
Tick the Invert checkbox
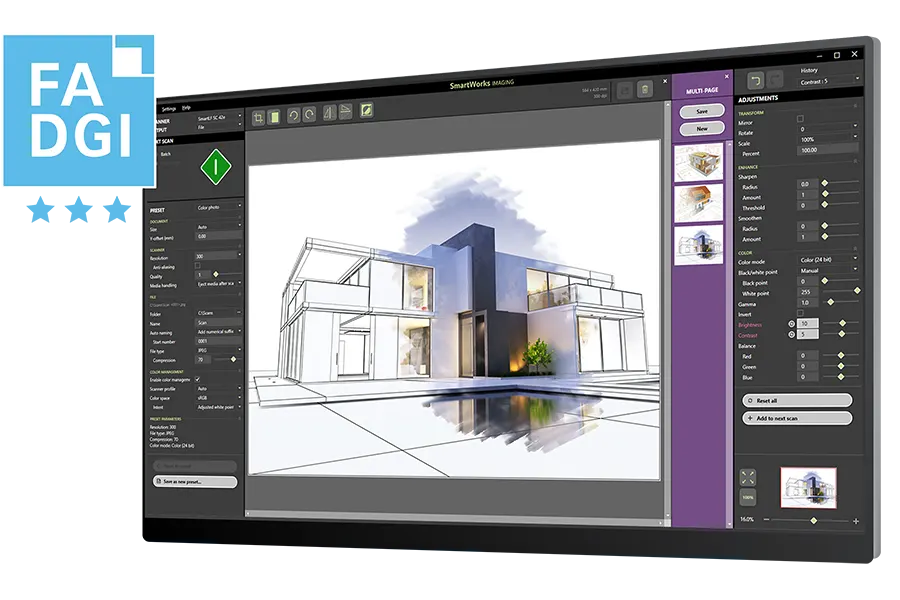[800, 313]
